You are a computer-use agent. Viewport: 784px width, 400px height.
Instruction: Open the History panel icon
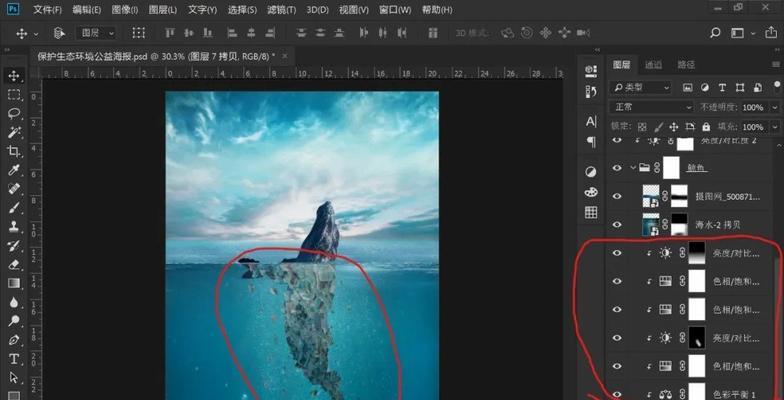click(x=591, y=92)
